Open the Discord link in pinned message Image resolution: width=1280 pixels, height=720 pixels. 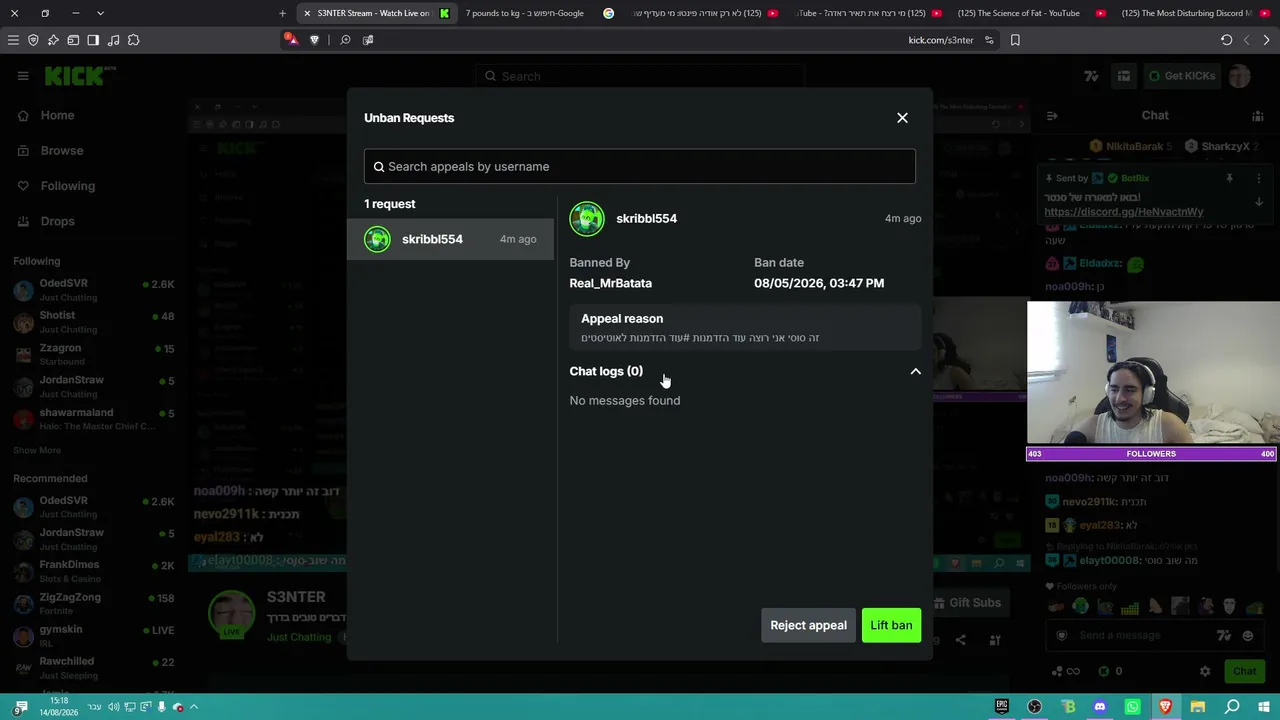[1124, 212]
